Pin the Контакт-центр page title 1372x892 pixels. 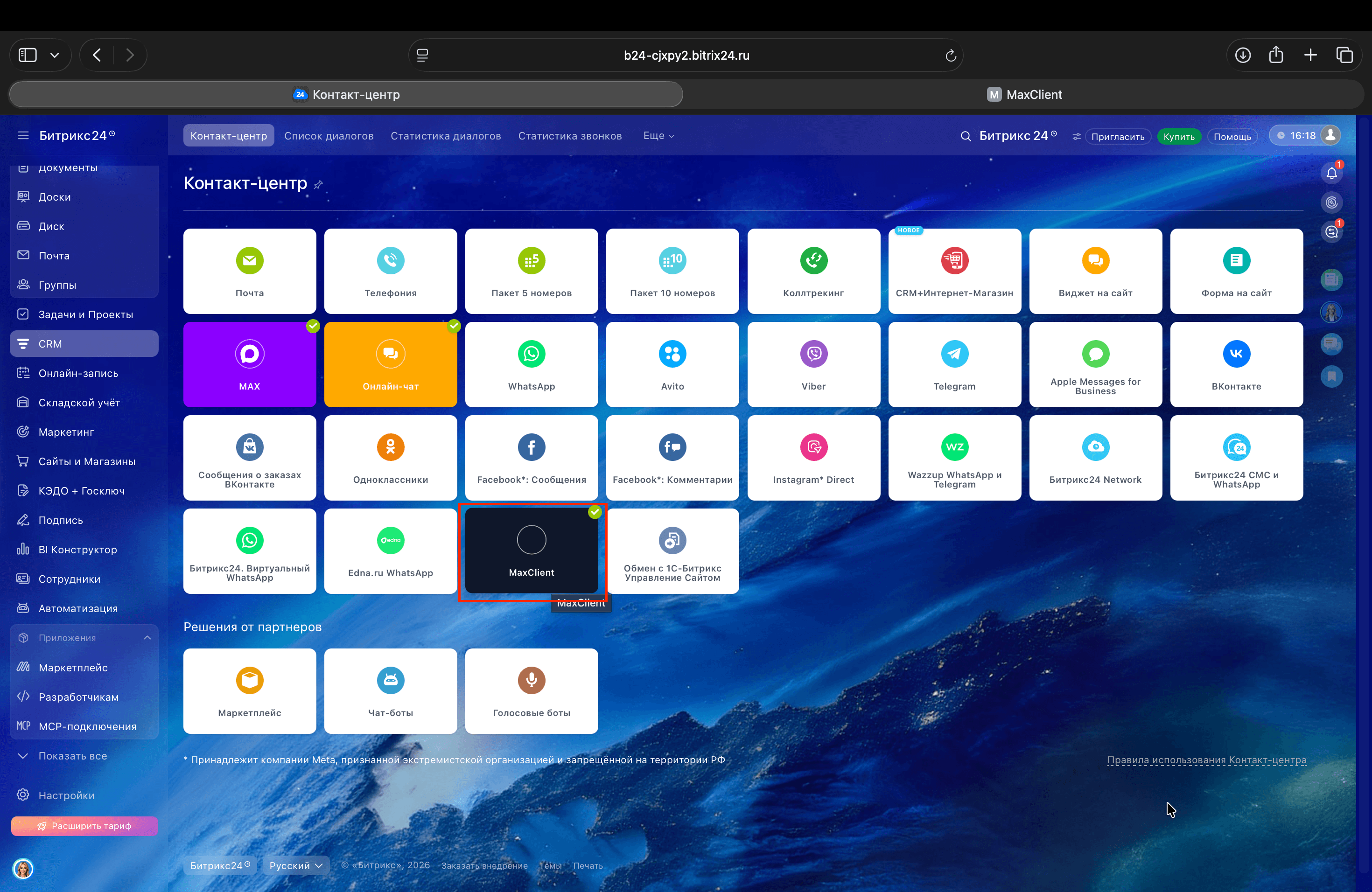pyautogui.click(x=318, y=184)
